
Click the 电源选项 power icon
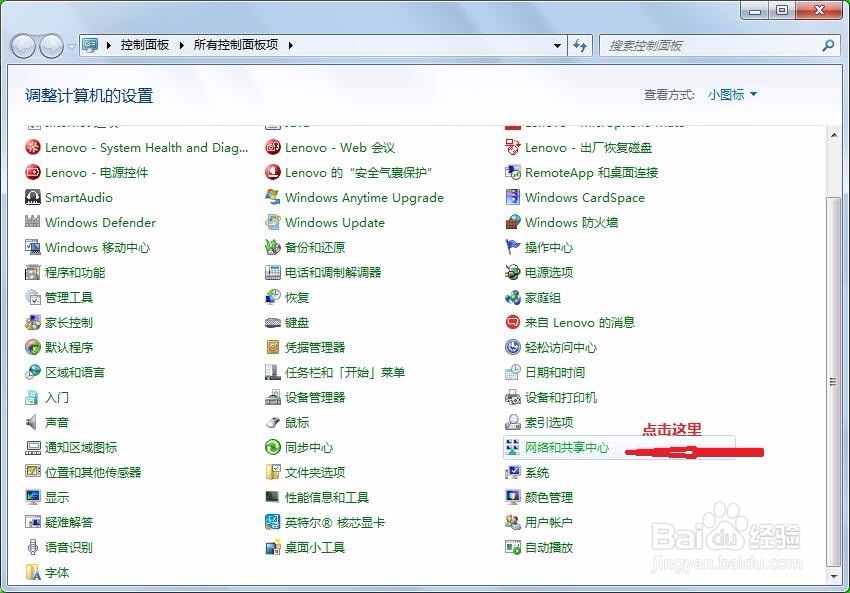[x=513, y=272]
